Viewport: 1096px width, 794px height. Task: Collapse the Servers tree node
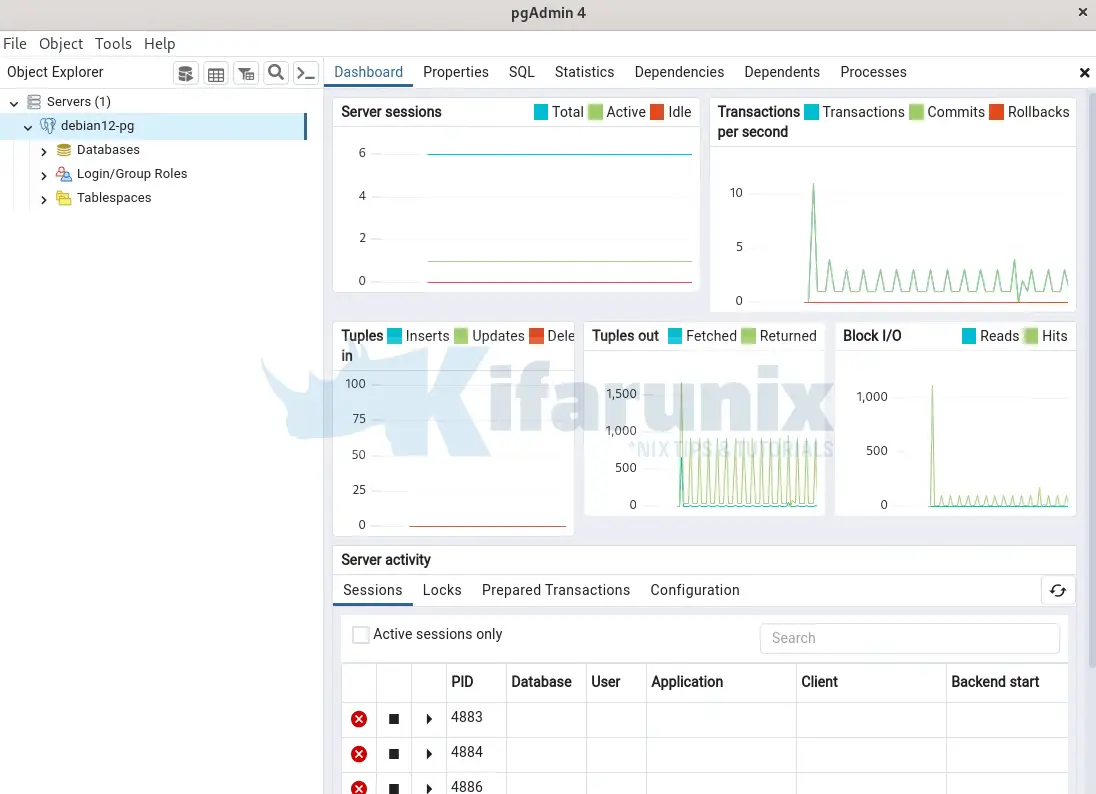13,101
